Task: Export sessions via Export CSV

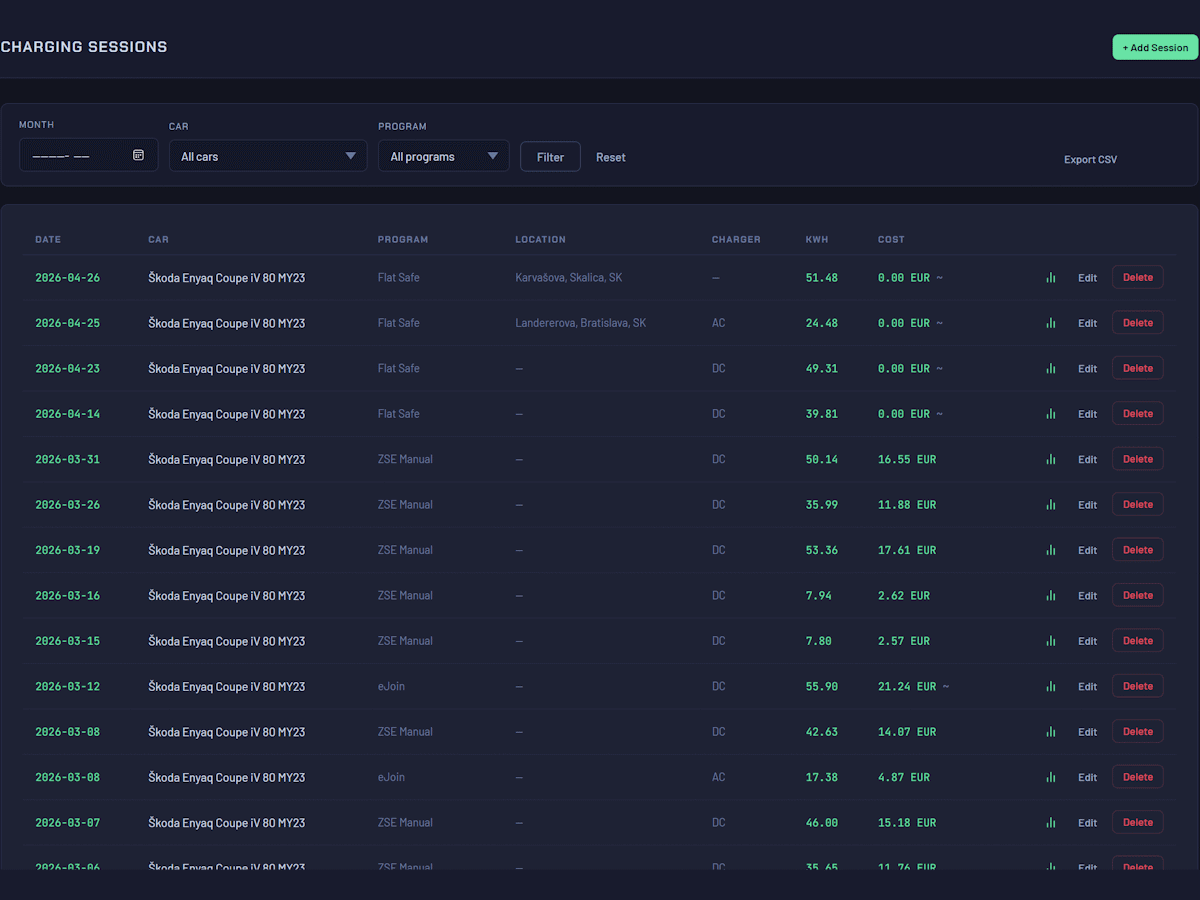Action: (x=1090, y=160)
